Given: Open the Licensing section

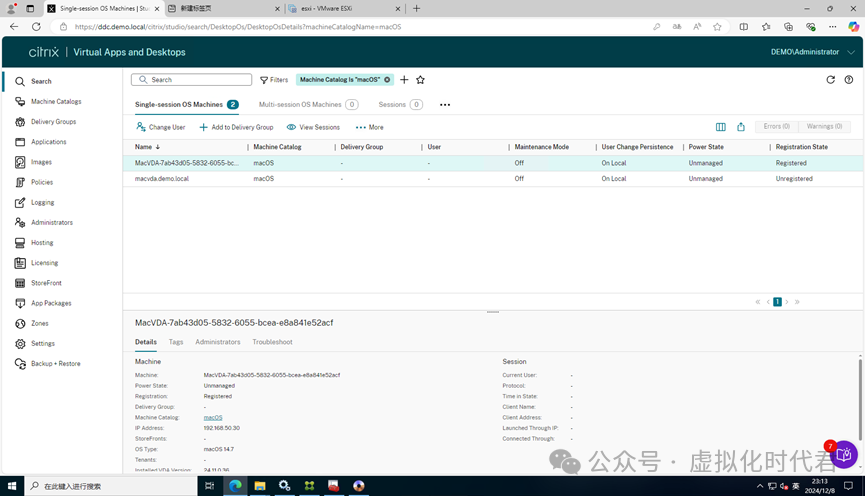Looking at the screenshot, I should coord(44,263).
